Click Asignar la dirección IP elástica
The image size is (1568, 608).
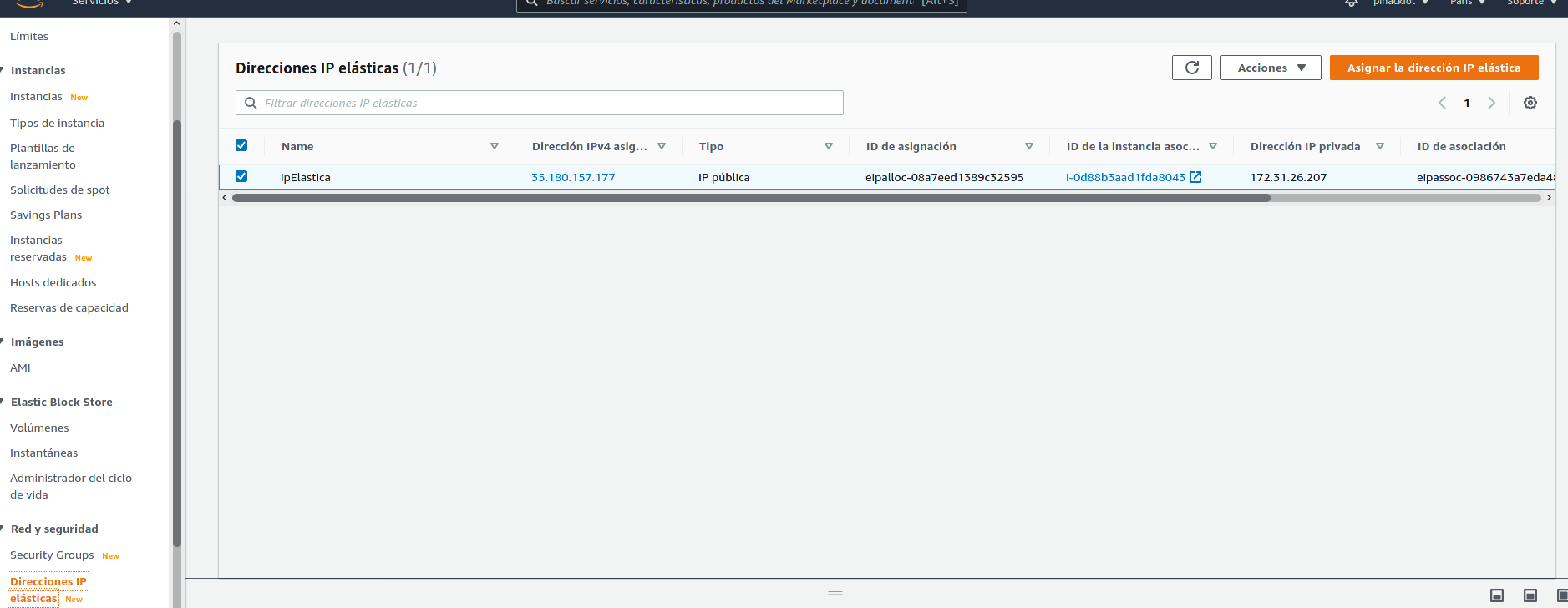click(1434, 68)
